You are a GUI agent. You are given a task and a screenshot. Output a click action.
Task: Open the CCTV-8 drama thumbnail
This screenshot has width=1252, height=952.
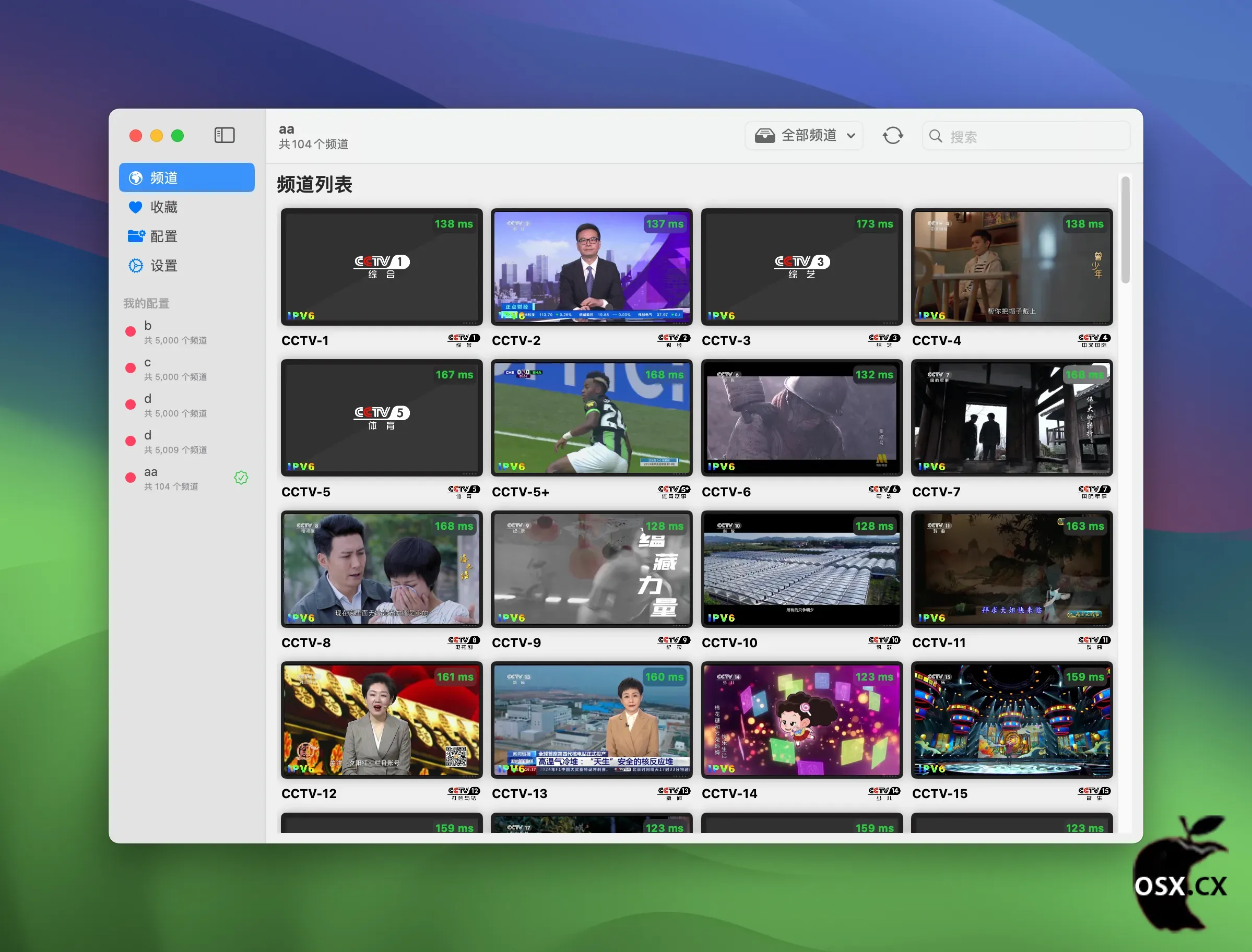(x=382, y=569)
